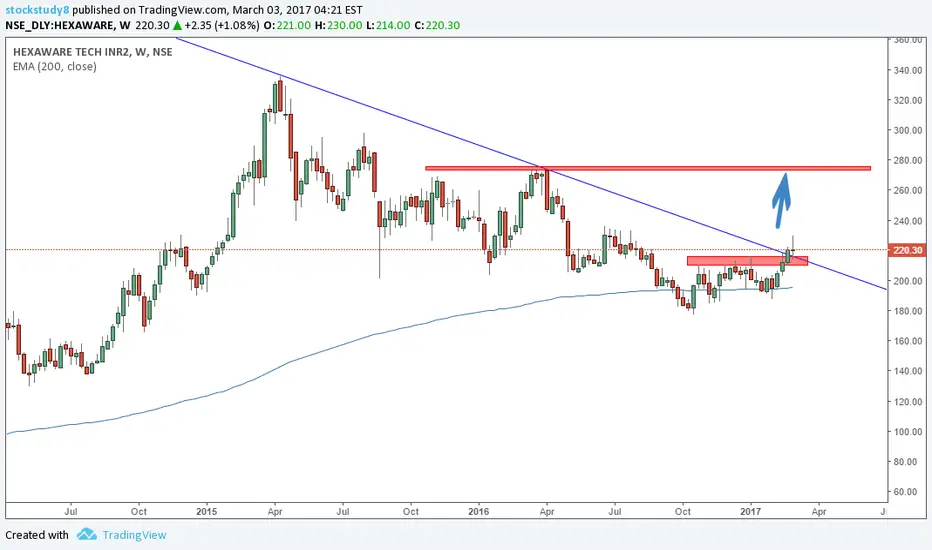This screenshot has height=550, width=932.
Task: Click the green up-triangle price change icon
Action: (x=177, y=26)
